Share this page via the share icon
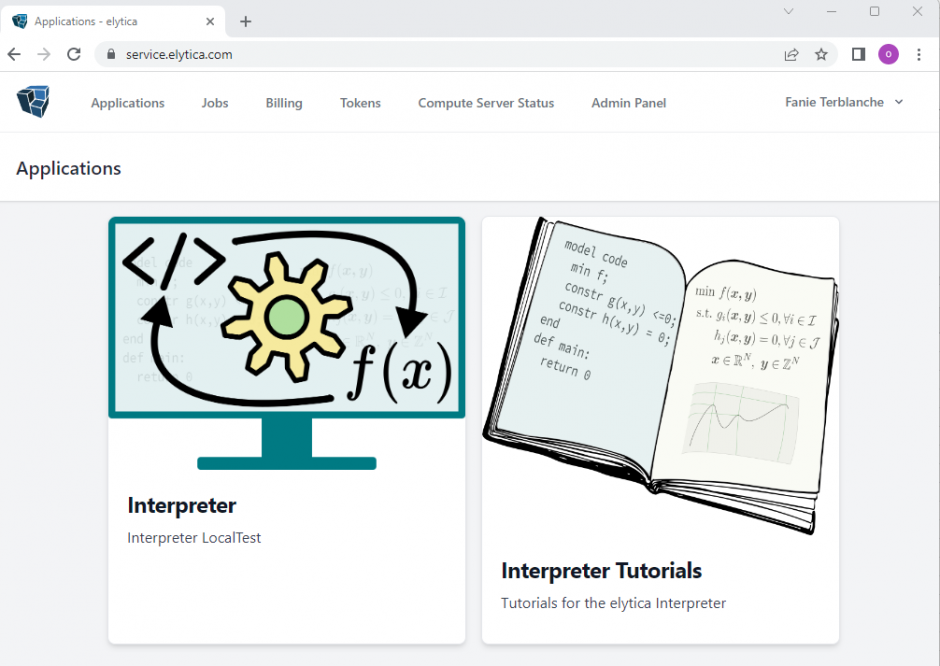Image resolution: width=940 pixels, height=666 pixels. 791,55
